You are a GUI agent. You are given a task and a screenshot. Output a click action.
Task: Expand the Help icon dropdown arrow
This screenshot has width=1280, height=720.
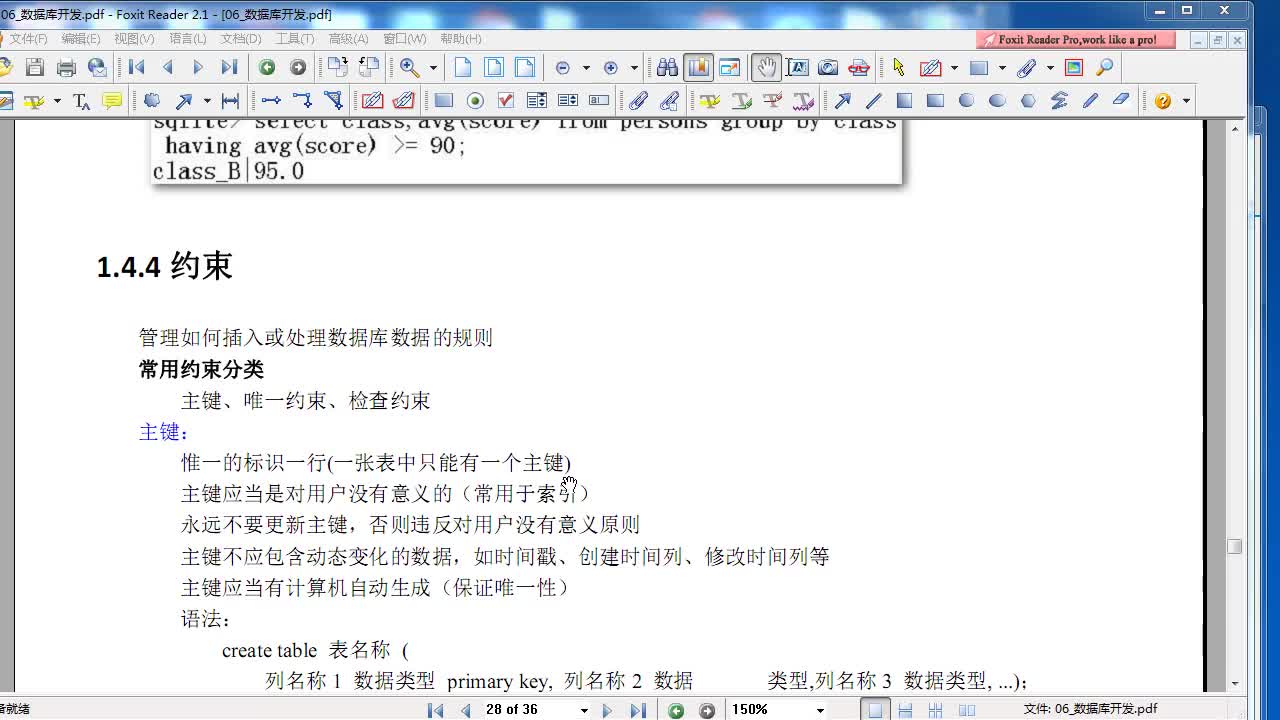[1186, 101]
